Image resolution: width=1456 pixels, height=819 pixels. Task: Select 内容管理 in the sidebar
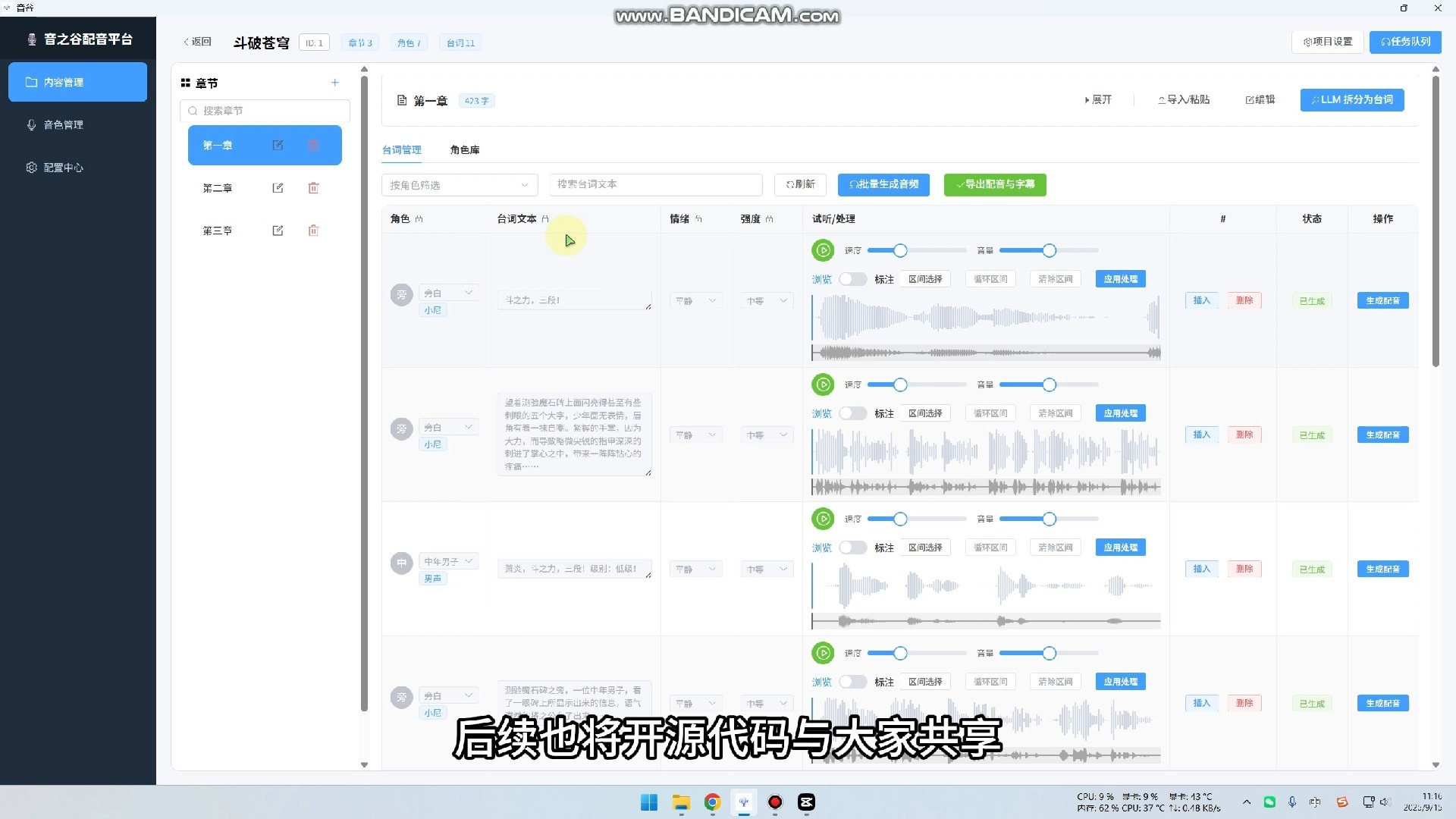(77, 82)
